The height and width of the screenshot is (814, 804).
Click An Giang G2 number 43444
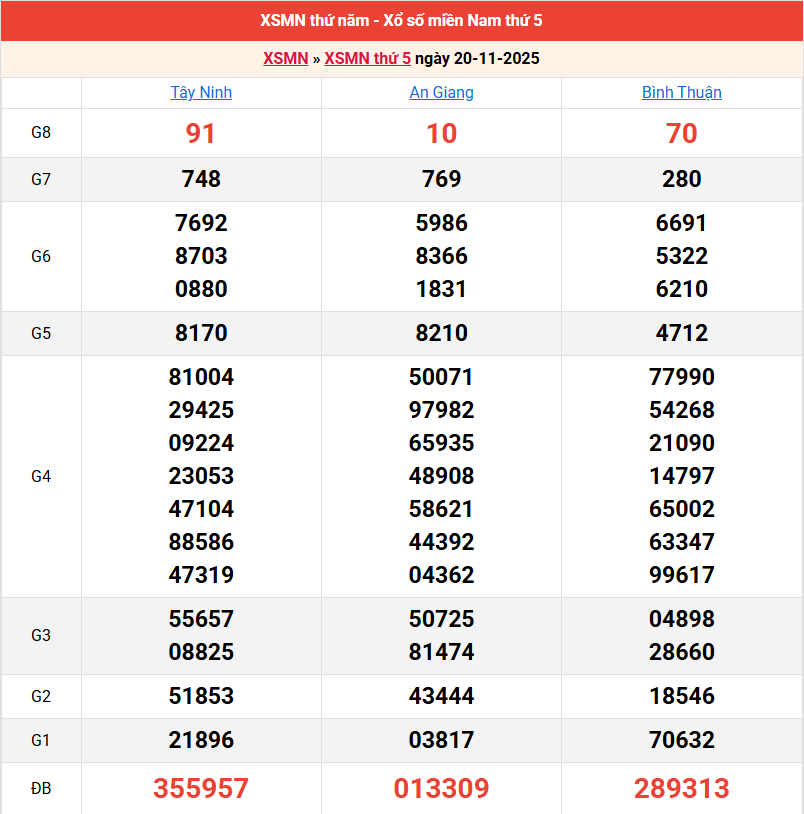coord(441,697)
